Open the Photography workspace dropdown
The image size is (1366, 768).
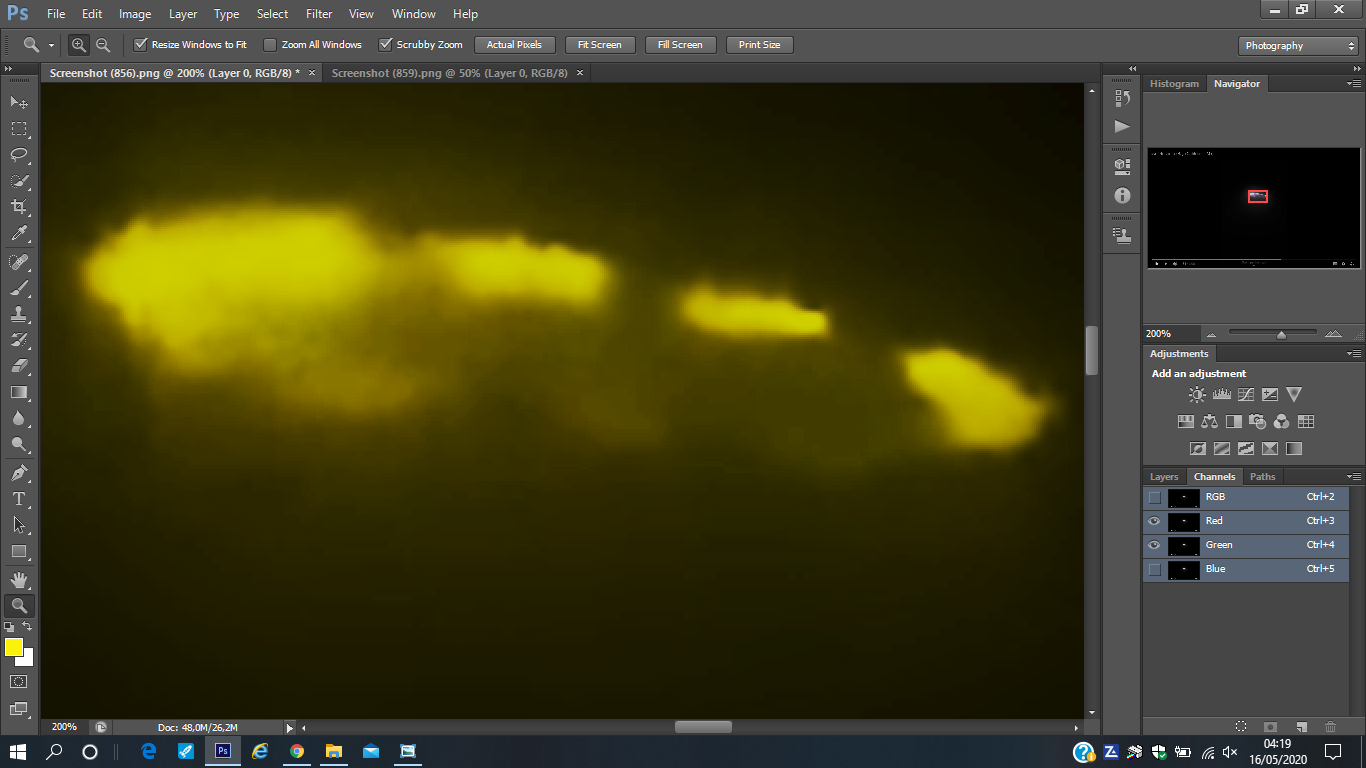click(1297, 46)
